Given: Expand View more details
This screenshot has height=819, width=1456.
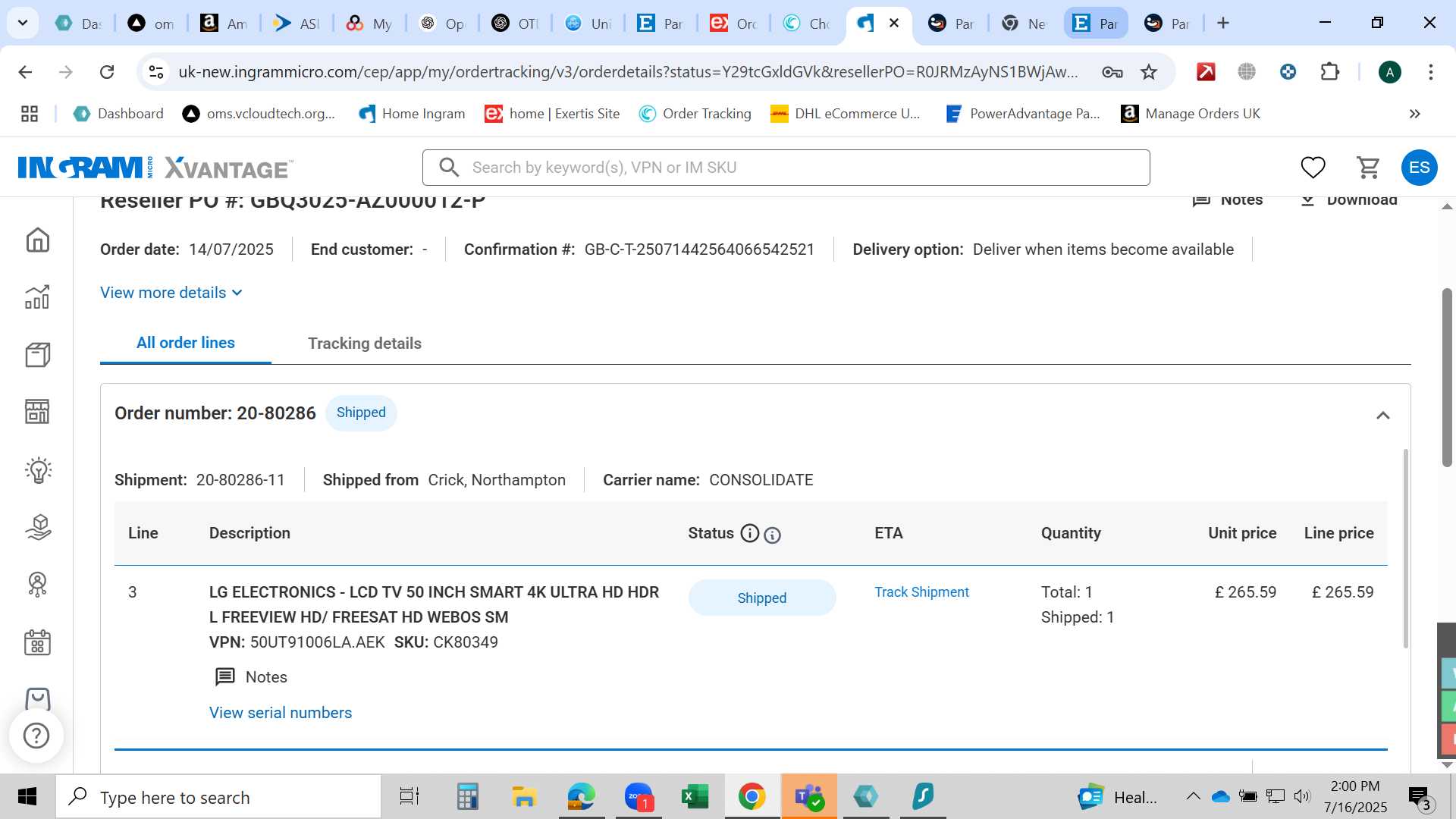Looking at the screenshot, I should pos(171,293).
